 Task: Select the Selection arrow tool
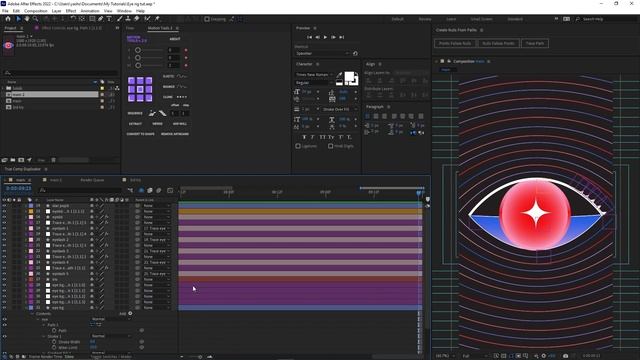point(18,19)
